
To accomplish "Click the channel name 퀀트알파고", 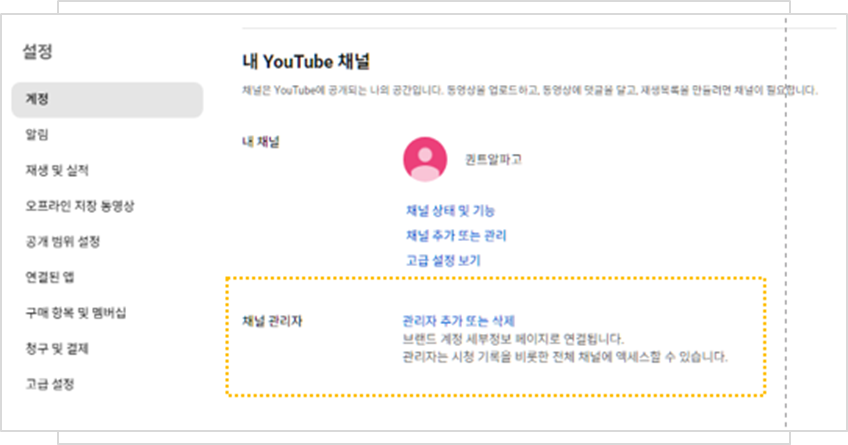I will tap(493, 160).
